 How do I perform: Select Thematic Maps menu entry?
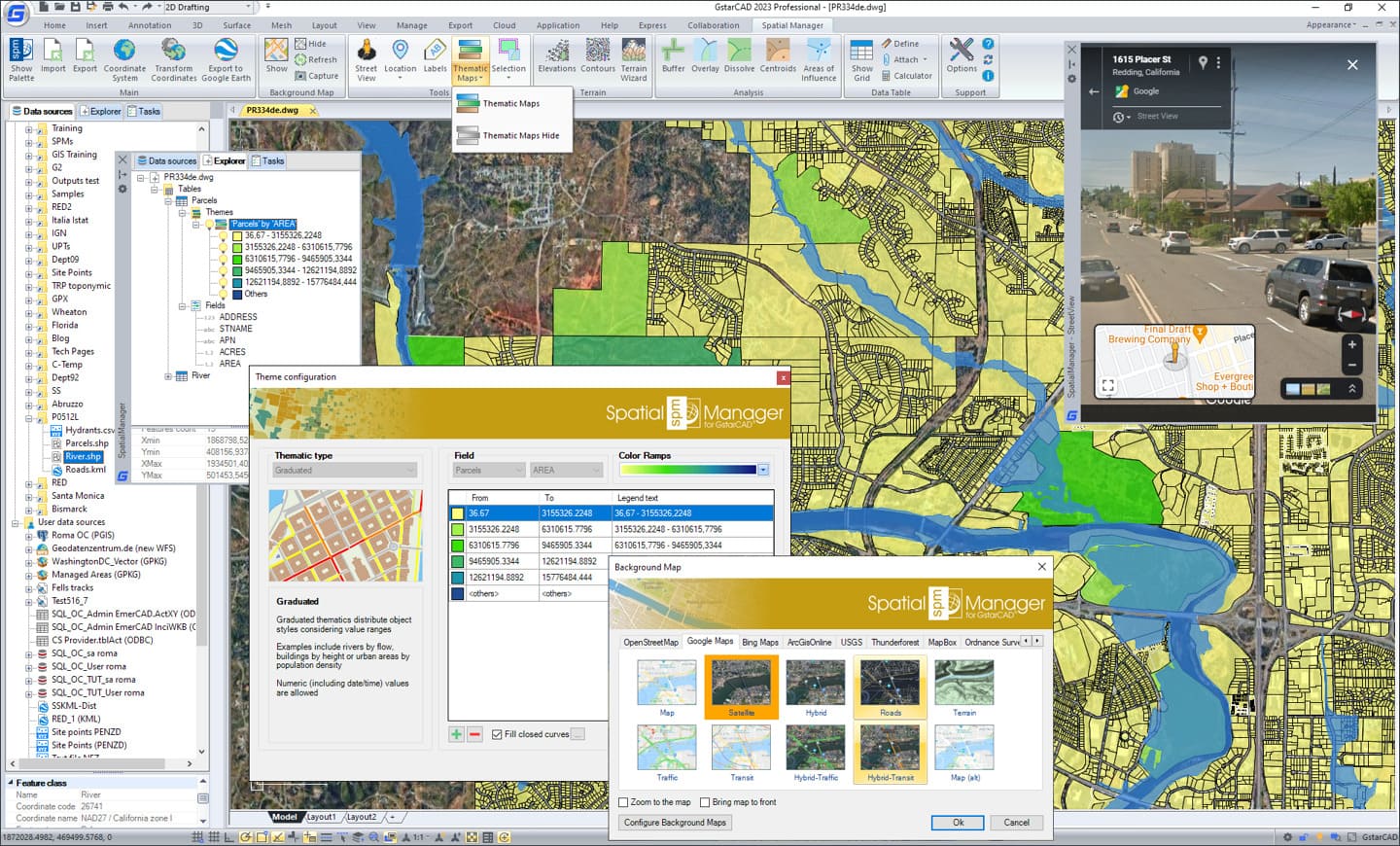pos(511,103)
